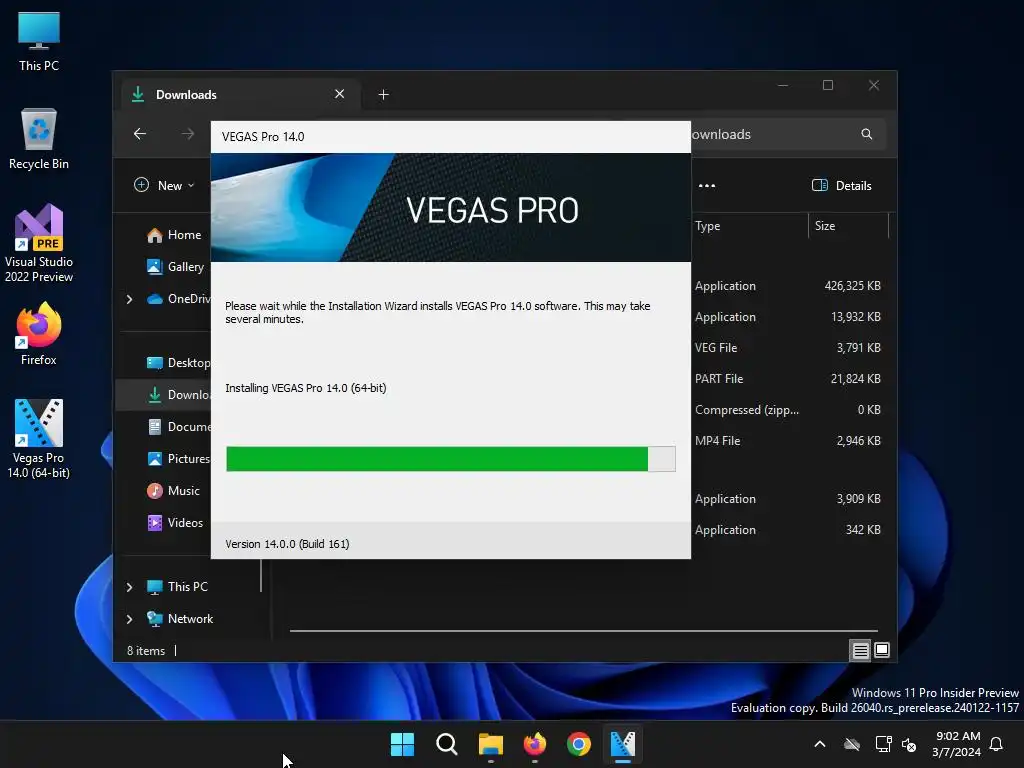This screenshot has width=1024, height=768.
Task: Click the search icon in Explorer
Action: [x=867, y=134]
